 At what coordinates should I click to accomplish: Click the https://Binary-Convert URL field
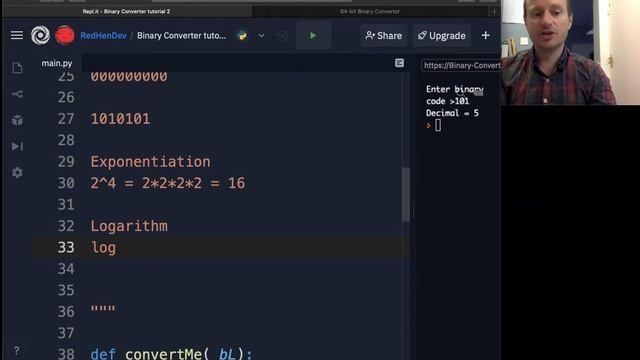tap(461, 65)
